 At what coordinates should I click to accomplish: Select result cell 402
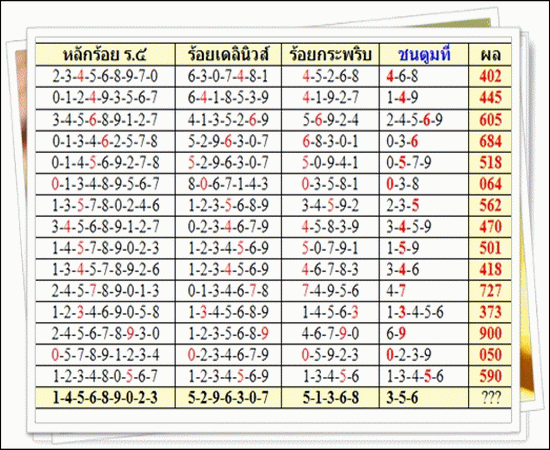coord(490,76)
